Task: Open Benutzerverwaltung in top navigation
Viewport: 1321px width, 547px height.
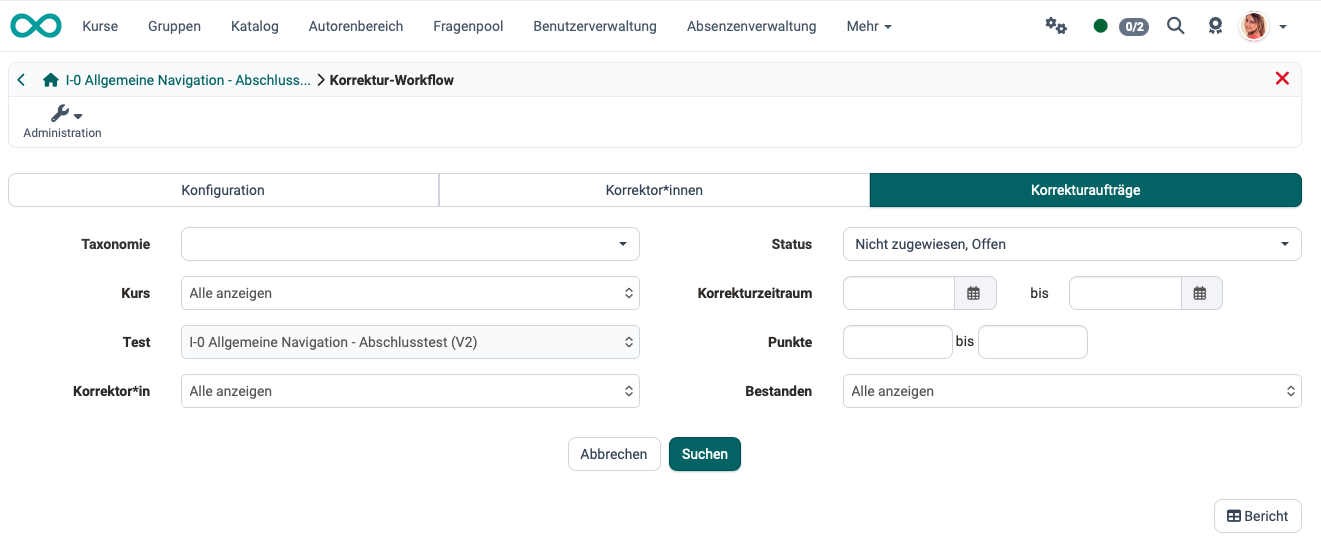Action: (595, 26)
